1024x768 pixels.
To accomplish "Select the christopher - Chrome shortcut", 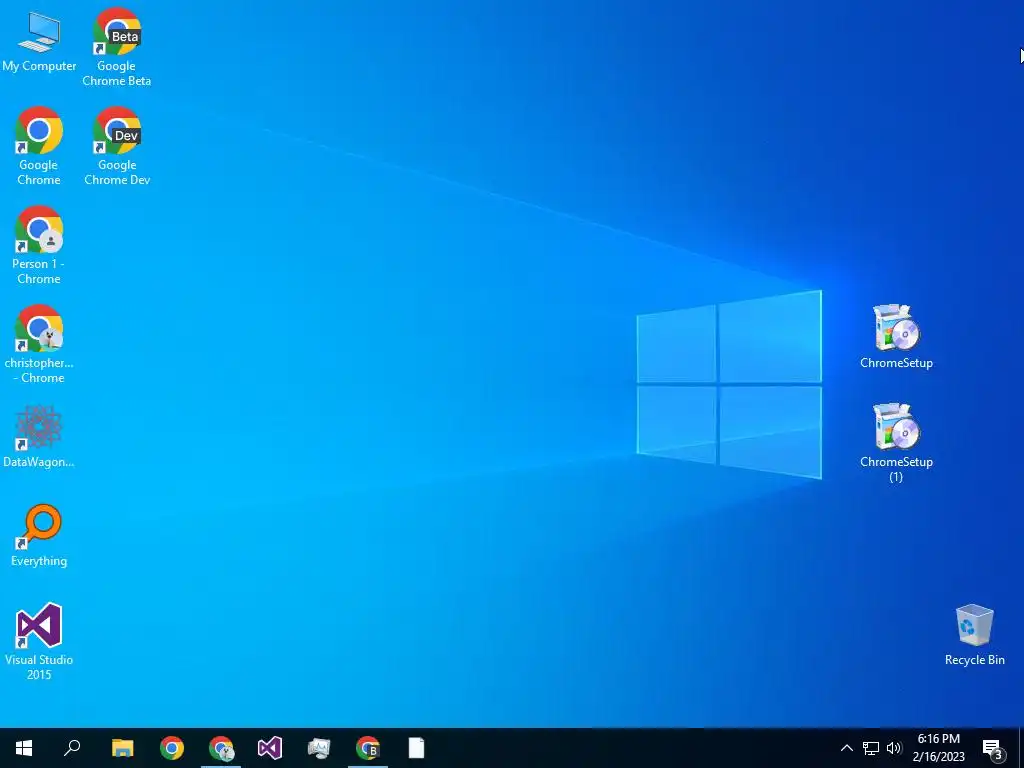I will pyautogui.click(x=39, y=344).
